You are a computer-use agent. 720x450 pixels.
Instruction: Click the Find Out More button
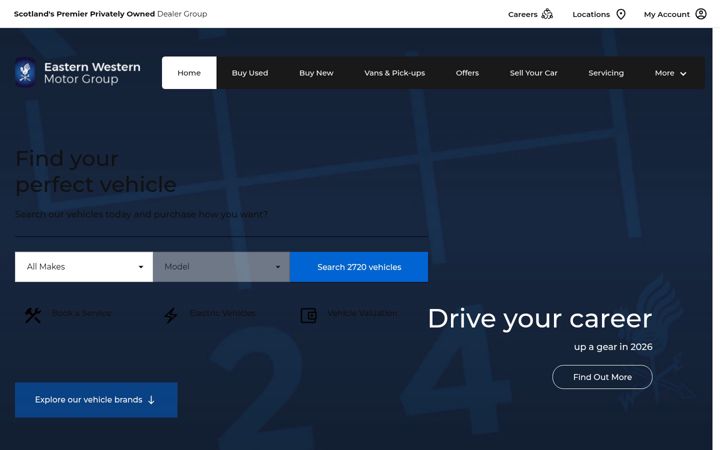602,377
